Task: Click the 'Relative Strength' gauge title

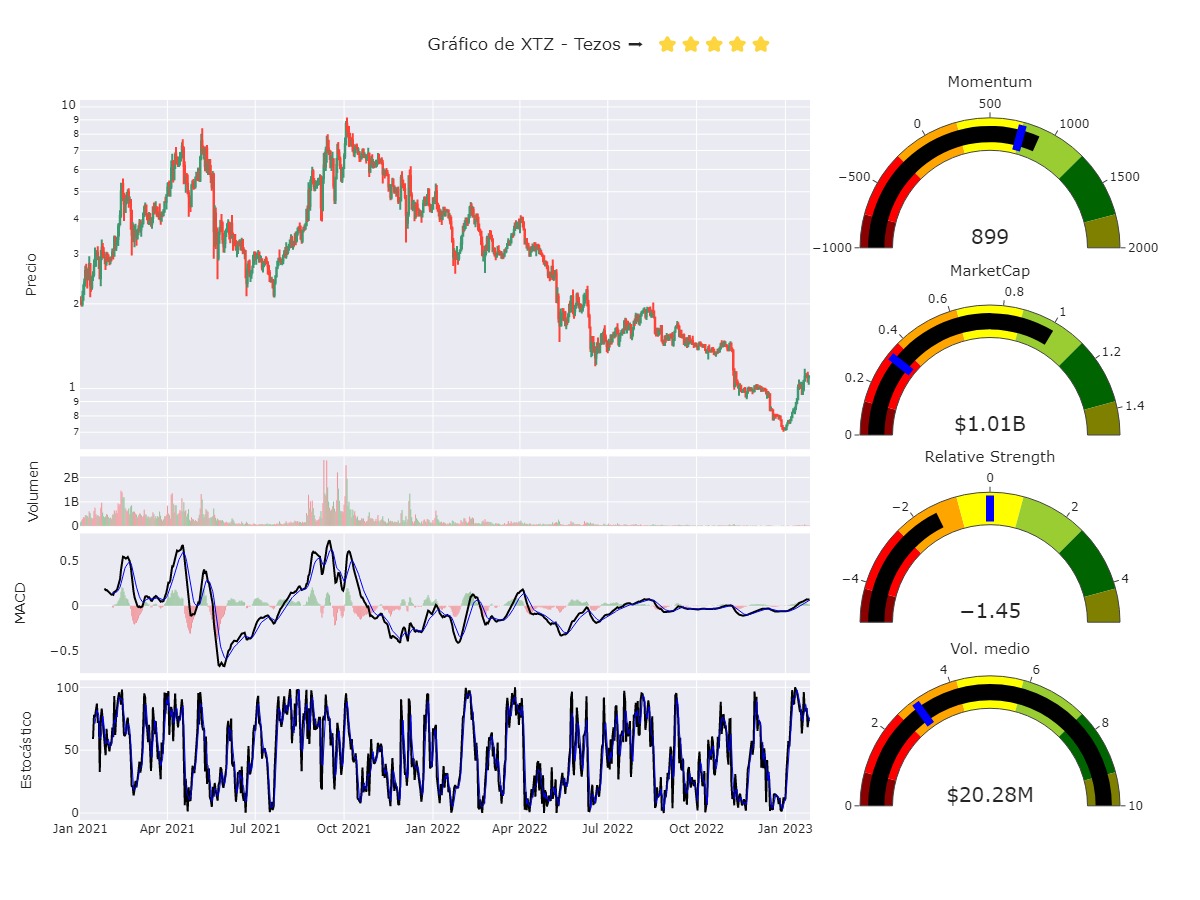Action: pos(990,457)
